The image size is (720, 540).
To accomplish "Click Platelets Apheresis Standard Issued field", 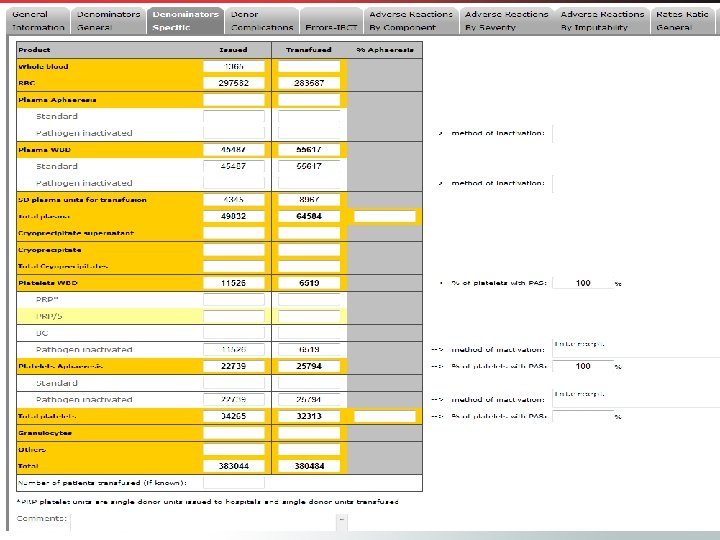I will 234,383.
